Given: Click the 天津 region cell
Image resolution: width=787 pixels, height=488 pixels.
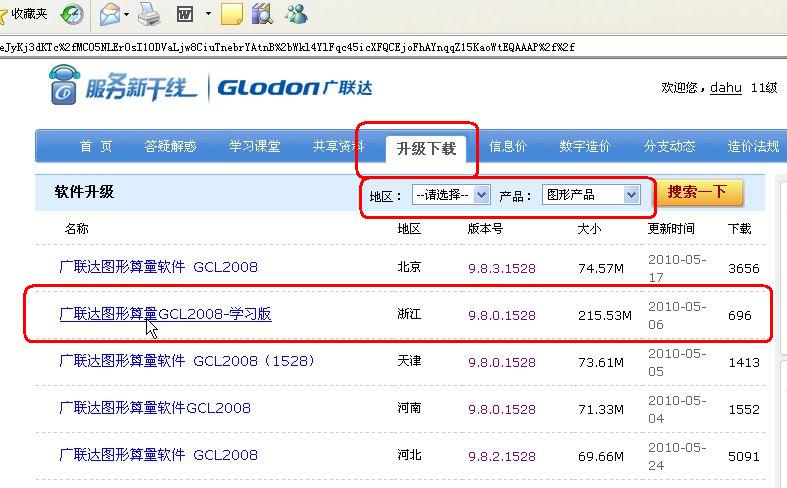Looking at the screenshot, I should tap(409, 361).
